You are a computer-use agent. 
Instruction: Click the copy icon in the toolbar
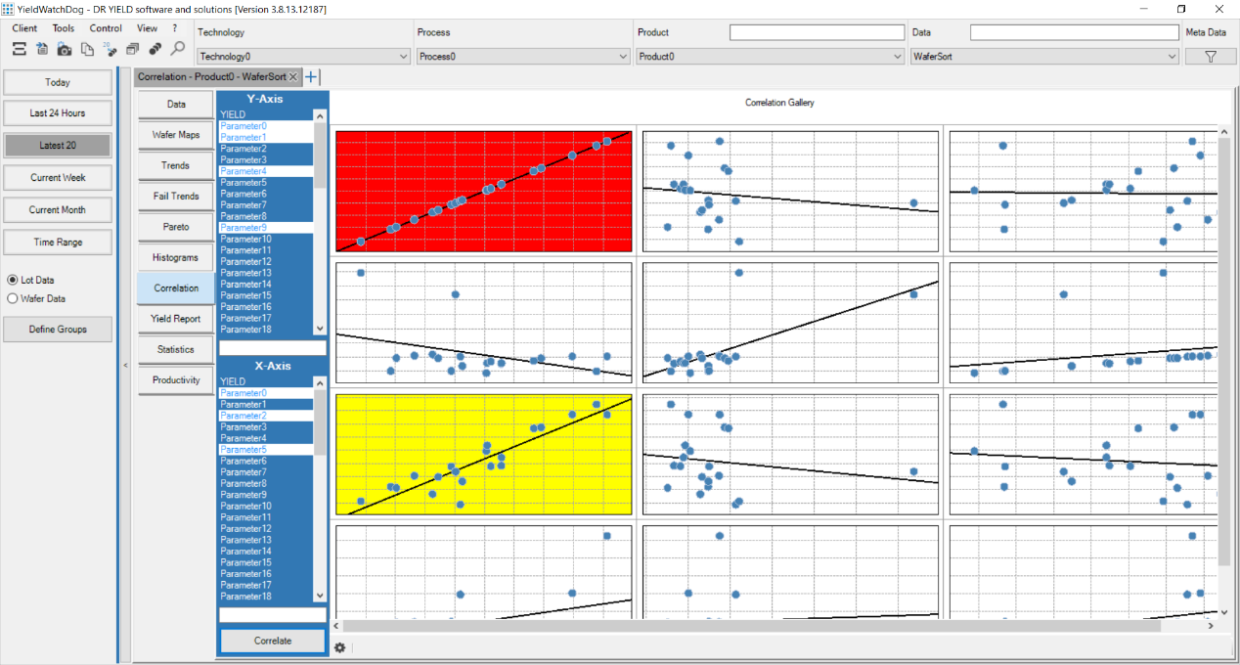pyautogui.click(x=87, y=49)
